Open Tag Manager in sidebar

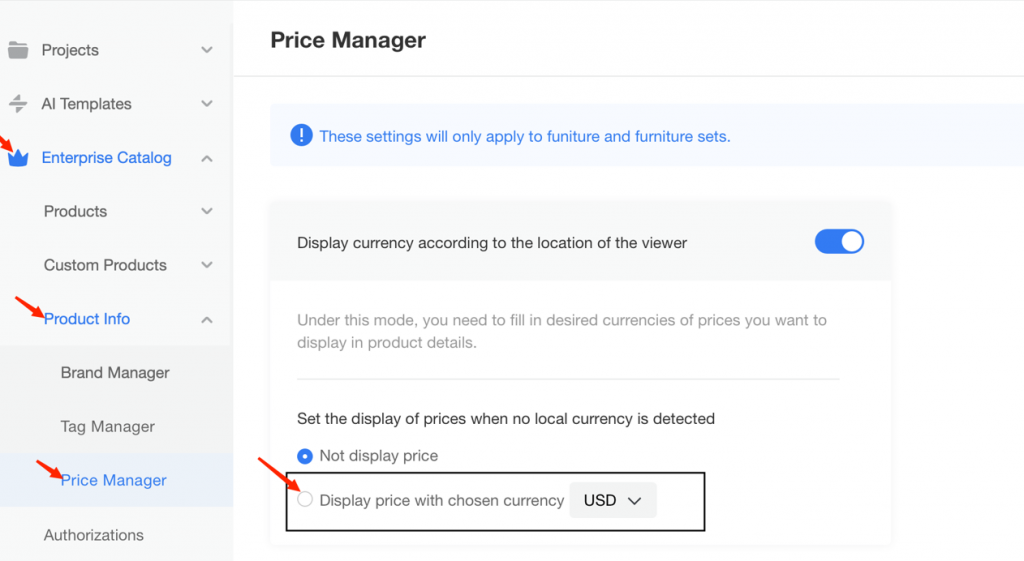click(107, 427)
